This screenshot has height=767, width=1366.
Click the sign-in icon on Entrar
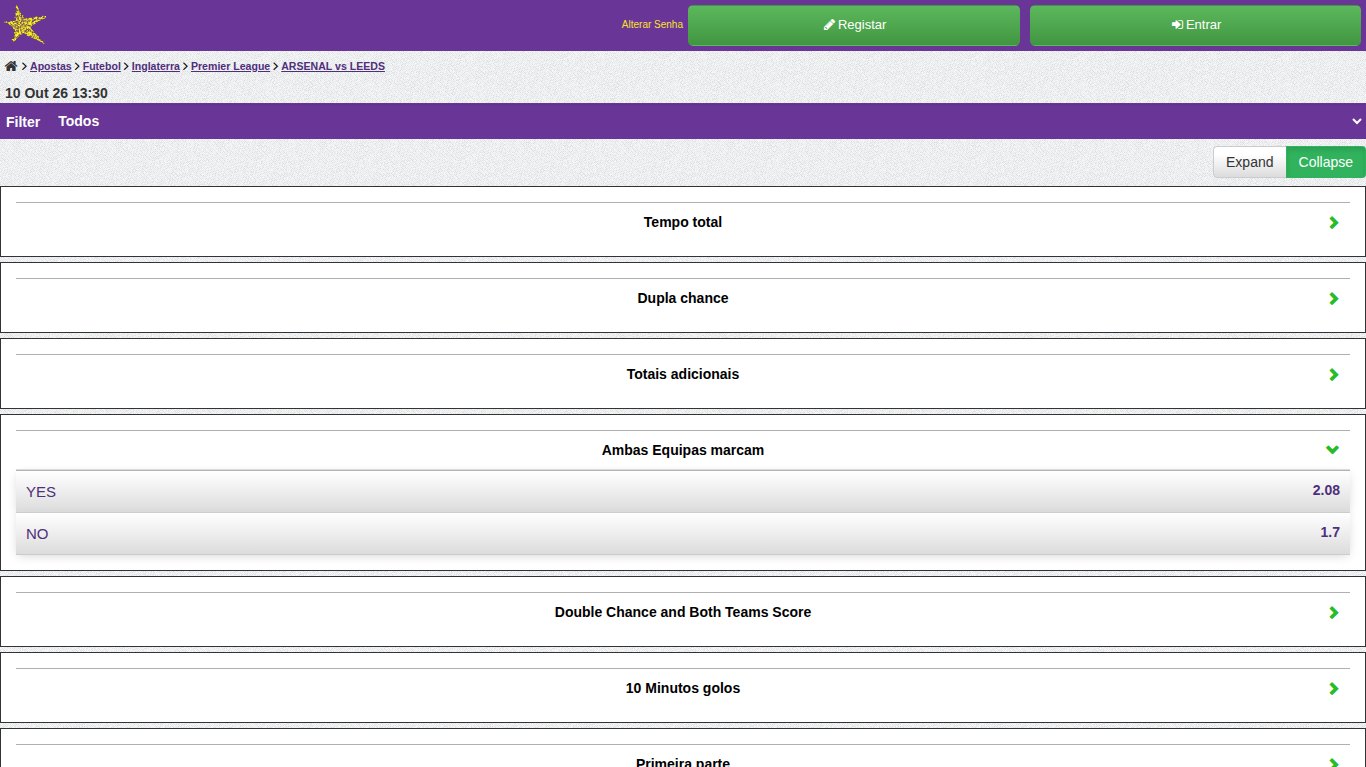(x=1177, y=25)
